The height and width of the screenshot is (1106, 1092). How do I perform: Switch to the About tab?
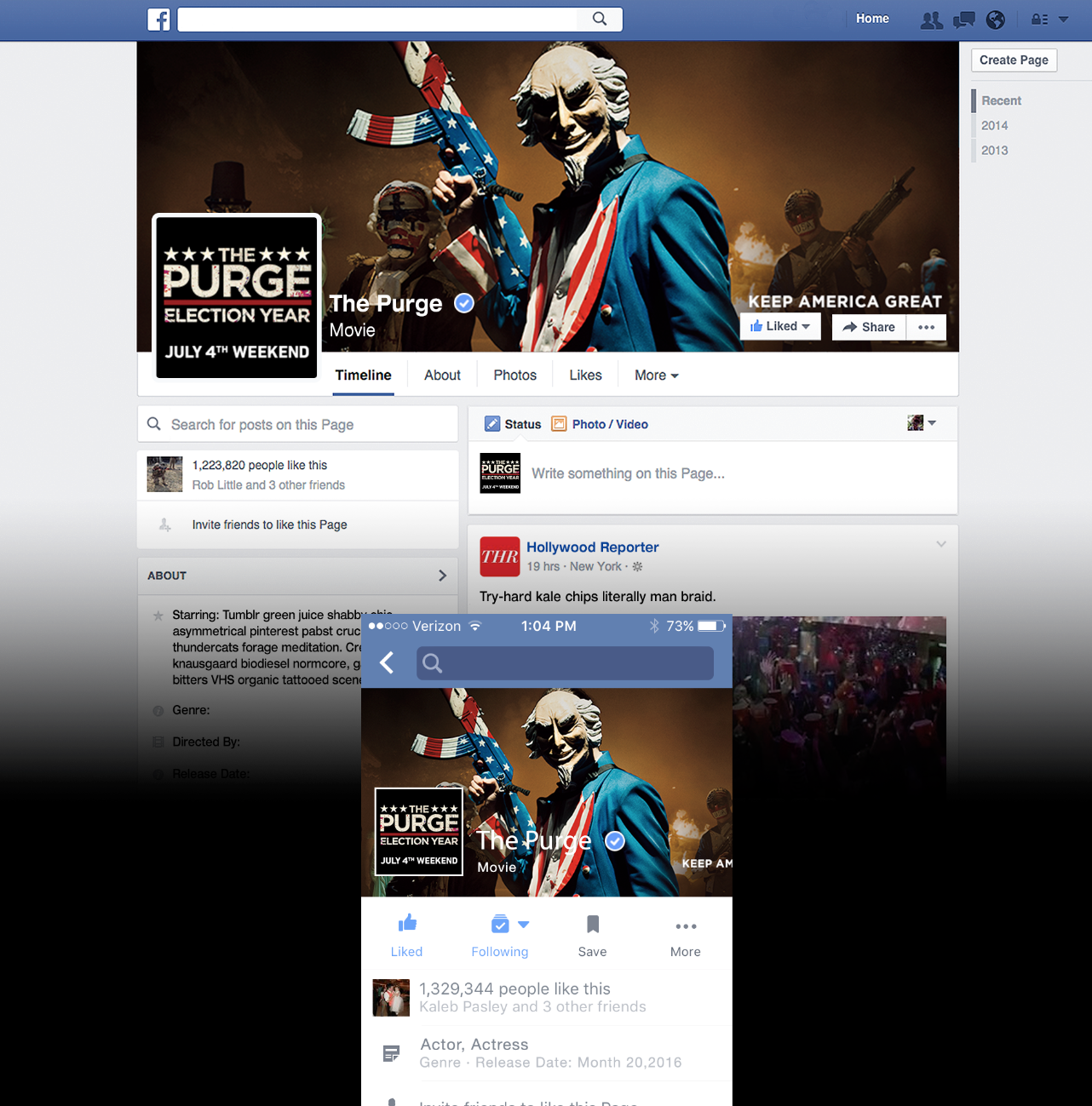pyautogui.click(x=442, y=375)
